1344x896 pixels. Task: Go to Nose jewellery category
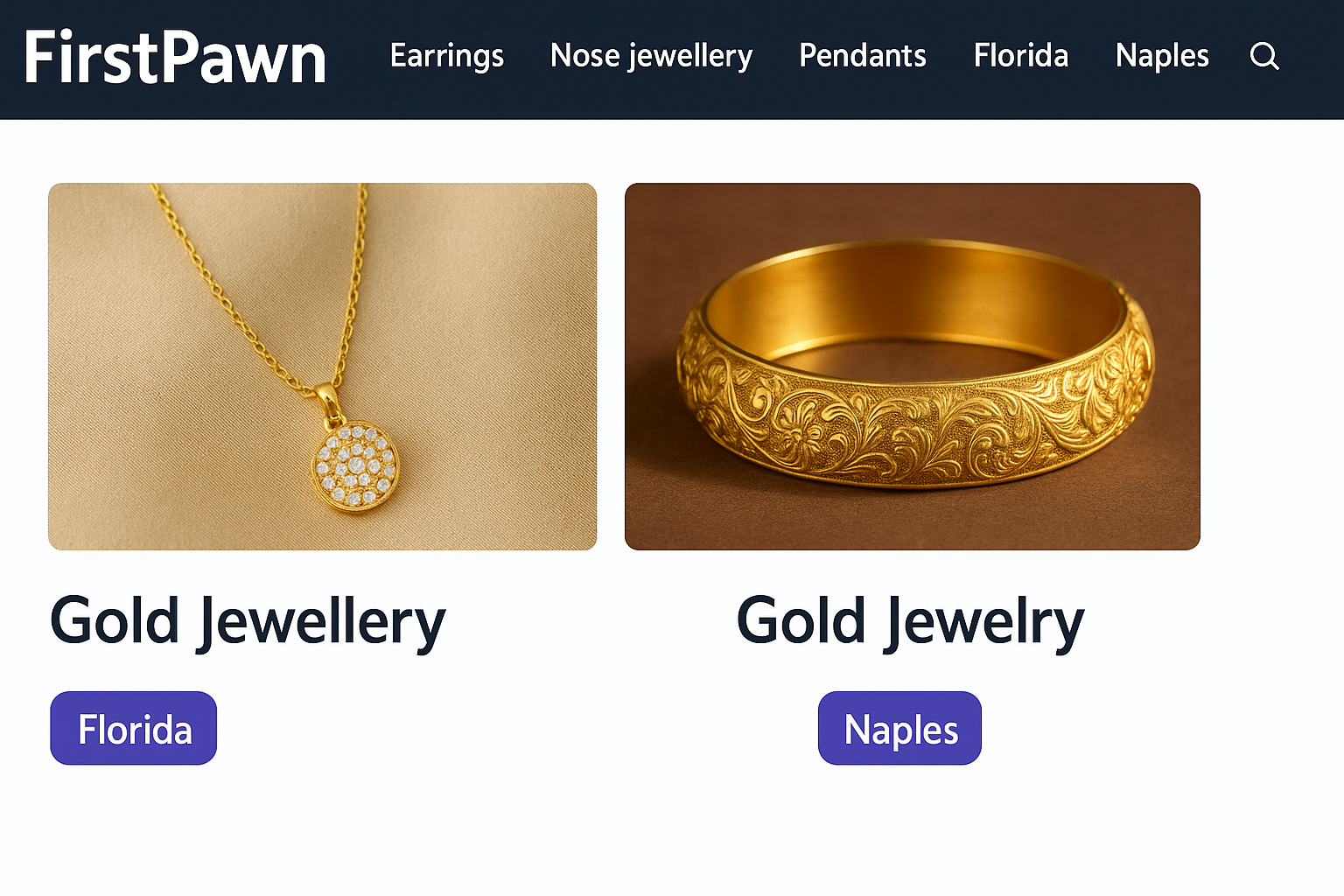651,56
